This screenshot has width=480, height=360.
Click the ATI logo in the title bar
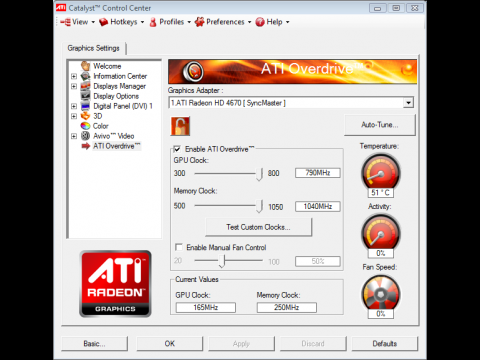[61, 7]
